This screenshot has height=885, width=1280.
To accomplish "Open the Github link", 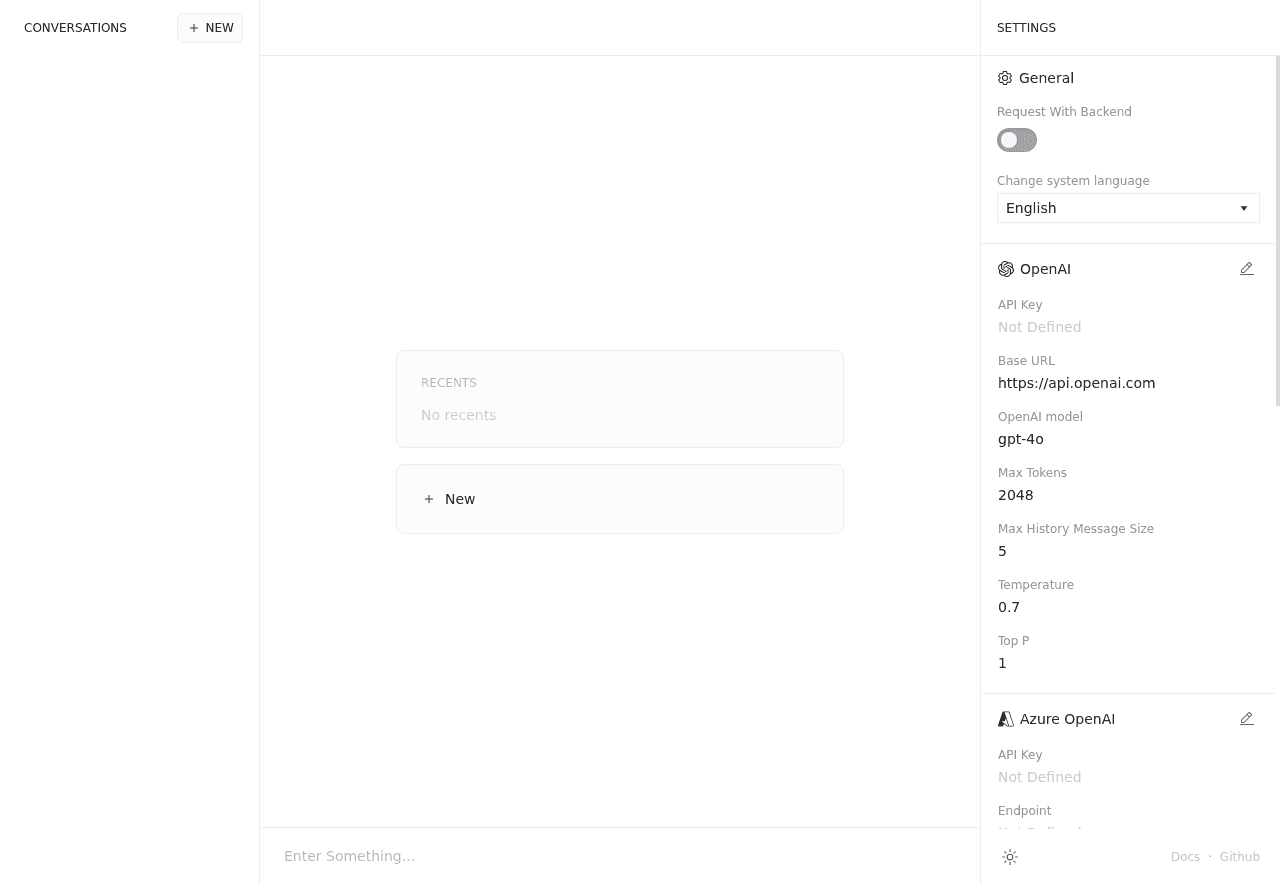I will coord(1239,857).
